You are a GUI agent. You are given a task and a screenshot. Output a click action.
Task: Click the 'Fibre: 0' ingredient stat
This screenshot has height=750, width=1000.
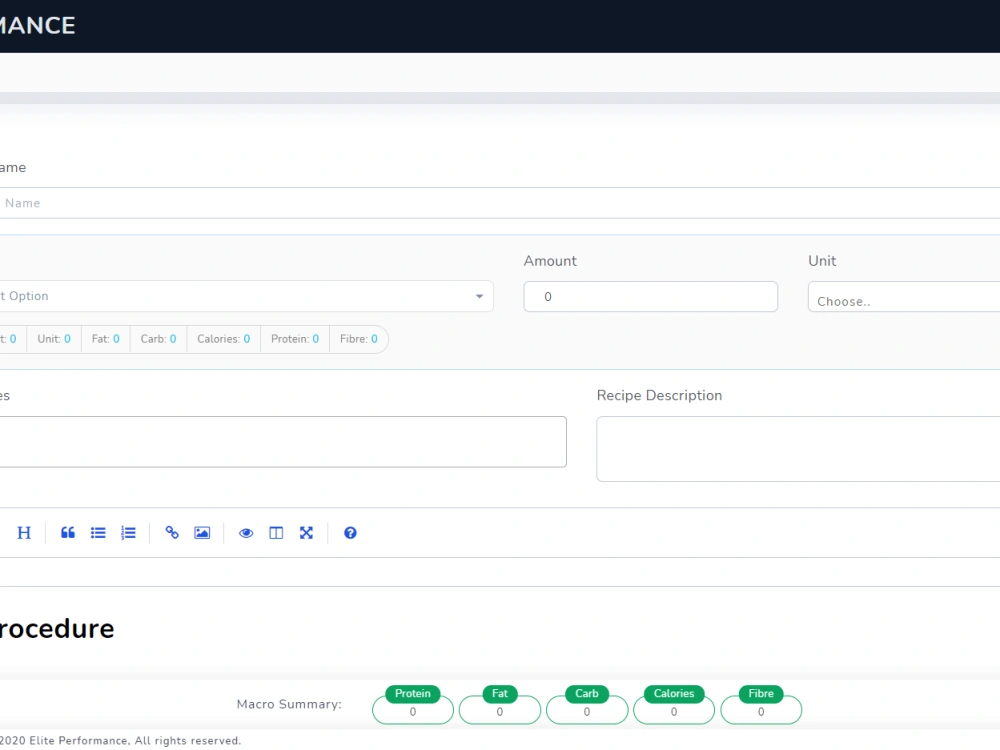click(358, 339)
